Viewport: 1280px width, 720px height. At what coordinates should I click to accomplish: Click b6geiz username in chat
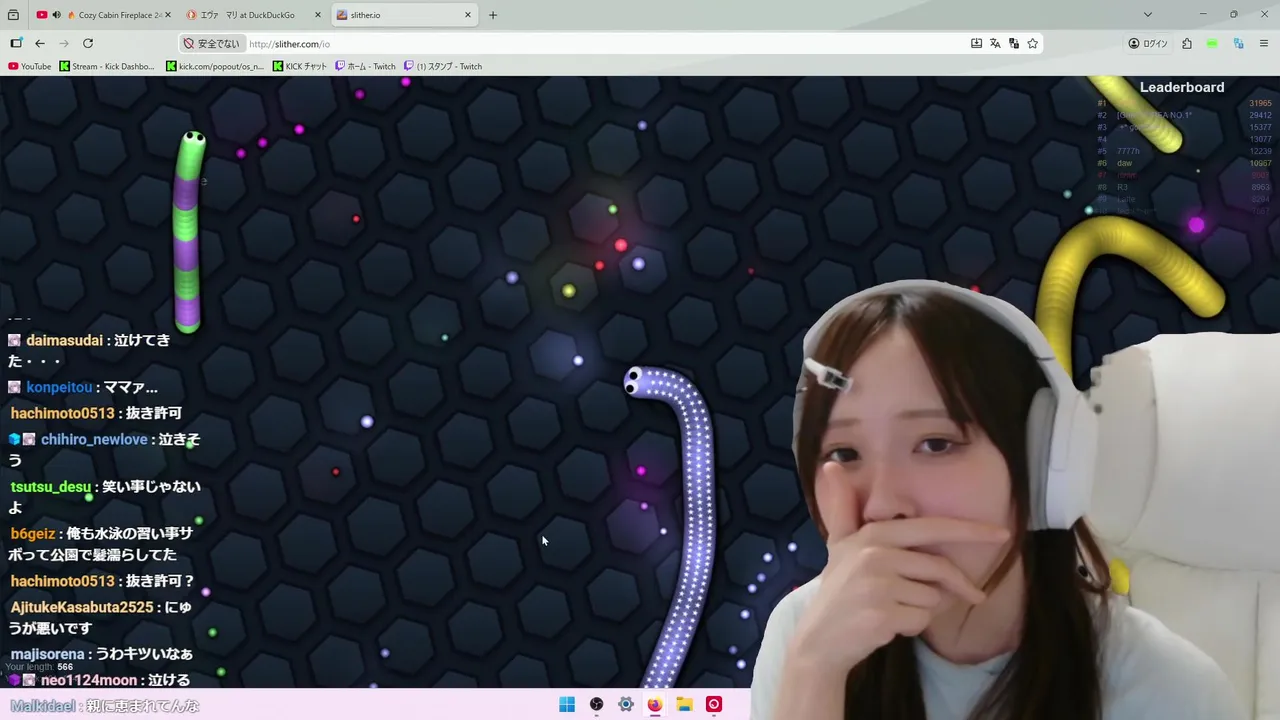pos(33,534)
